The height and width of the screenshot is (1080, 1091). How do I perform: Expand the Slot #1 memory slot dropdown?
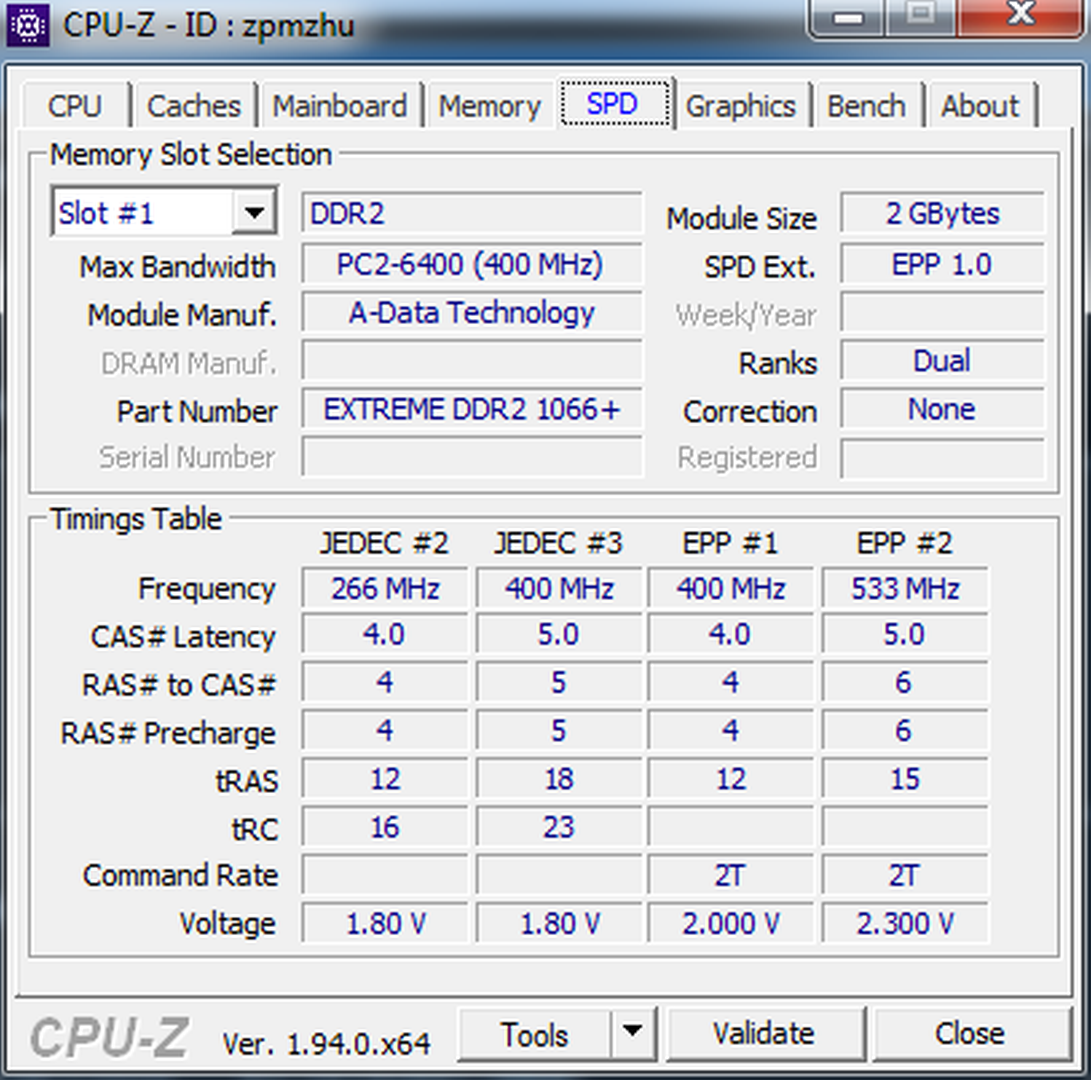coord(254,212)
